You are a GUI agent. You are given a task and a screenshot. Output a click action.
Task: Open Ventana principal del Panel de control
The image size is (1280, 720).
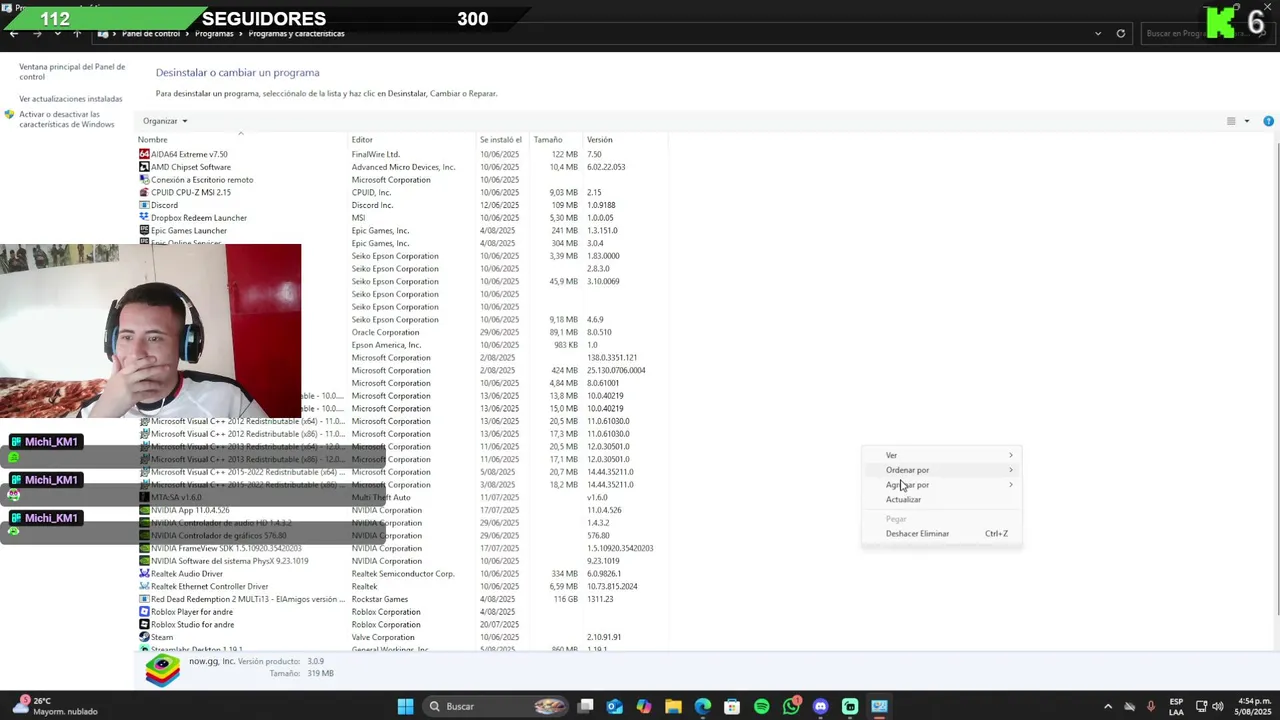(x=72, y=72)
